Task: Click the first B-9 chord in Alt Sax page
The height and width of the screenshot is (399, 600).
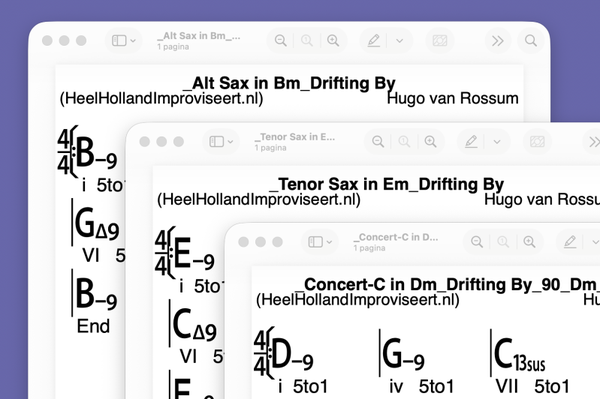Action: point(96,153)
